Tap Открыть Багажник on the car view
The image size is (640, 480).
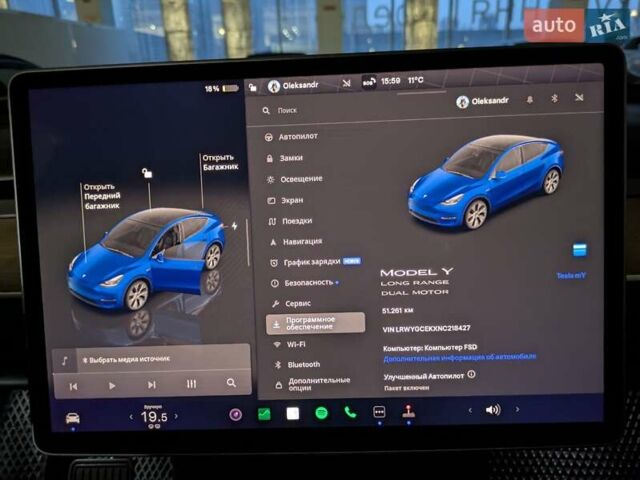(220, 162)
